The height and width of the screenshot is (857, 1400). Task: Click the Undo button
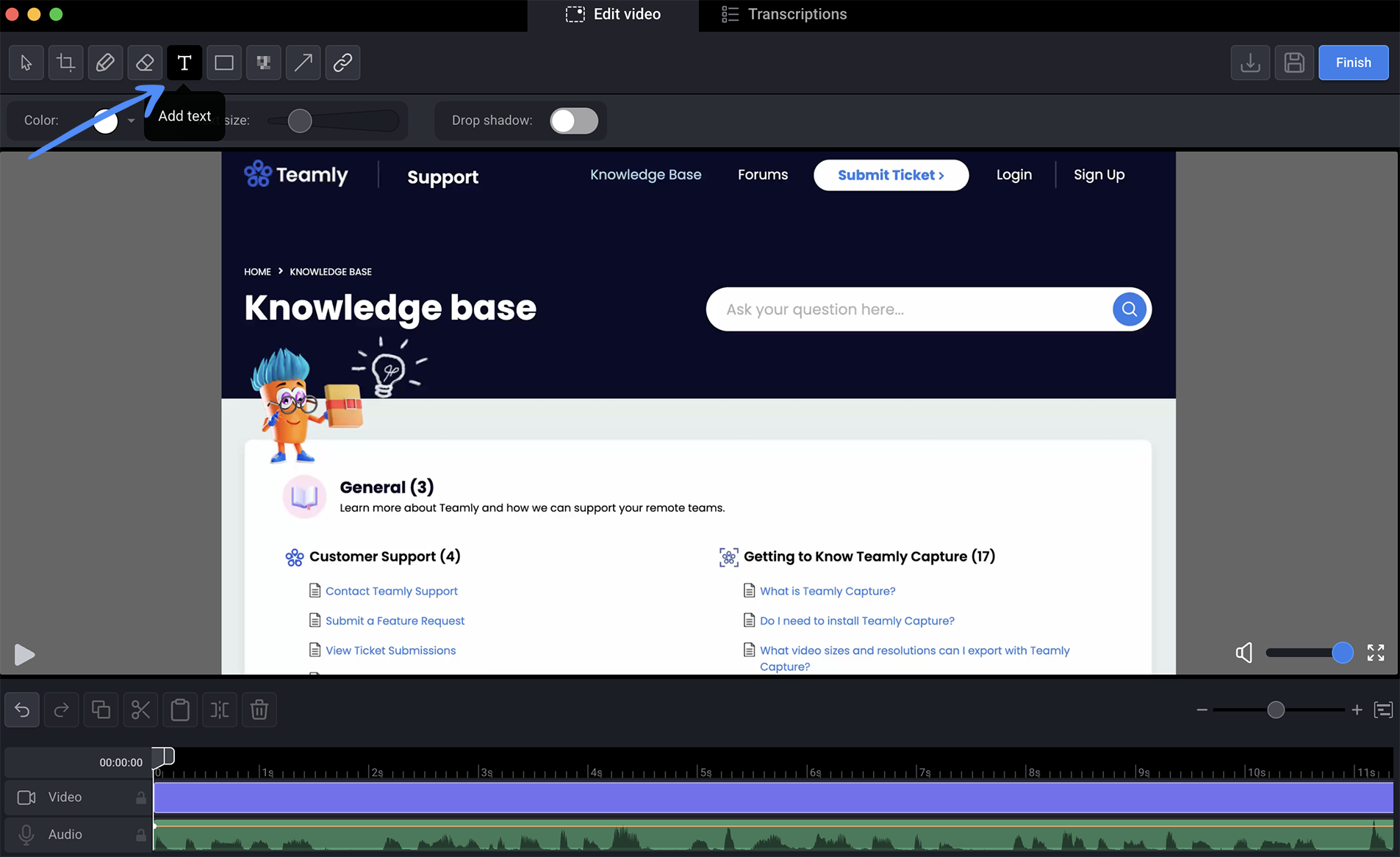click(x=22, y=710)
